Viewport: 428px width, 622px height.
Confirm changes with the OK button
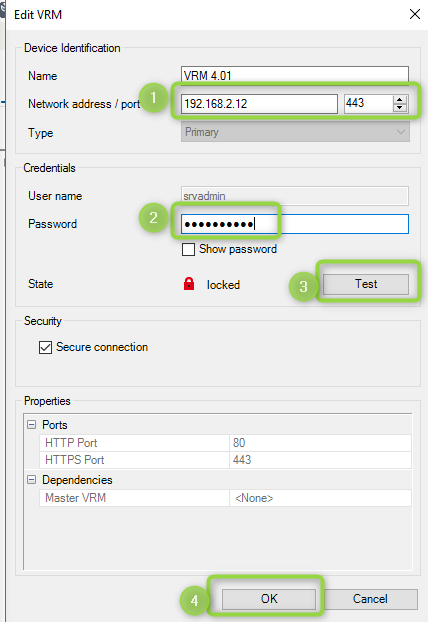tap(269, 599)
